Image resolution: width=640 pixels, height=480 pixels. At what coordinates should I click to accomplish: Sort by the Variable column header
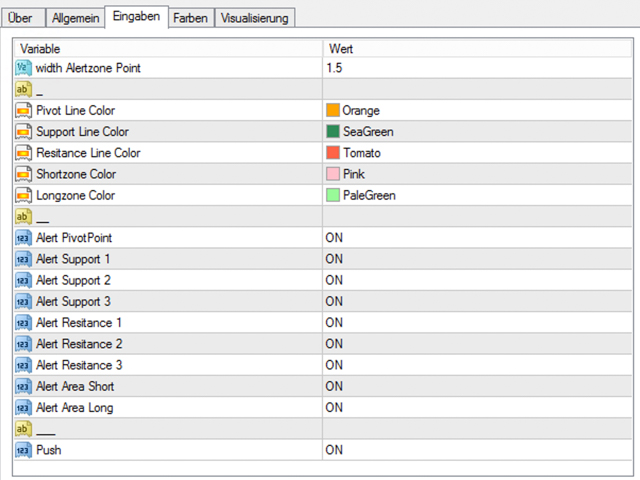coord(168,48)
